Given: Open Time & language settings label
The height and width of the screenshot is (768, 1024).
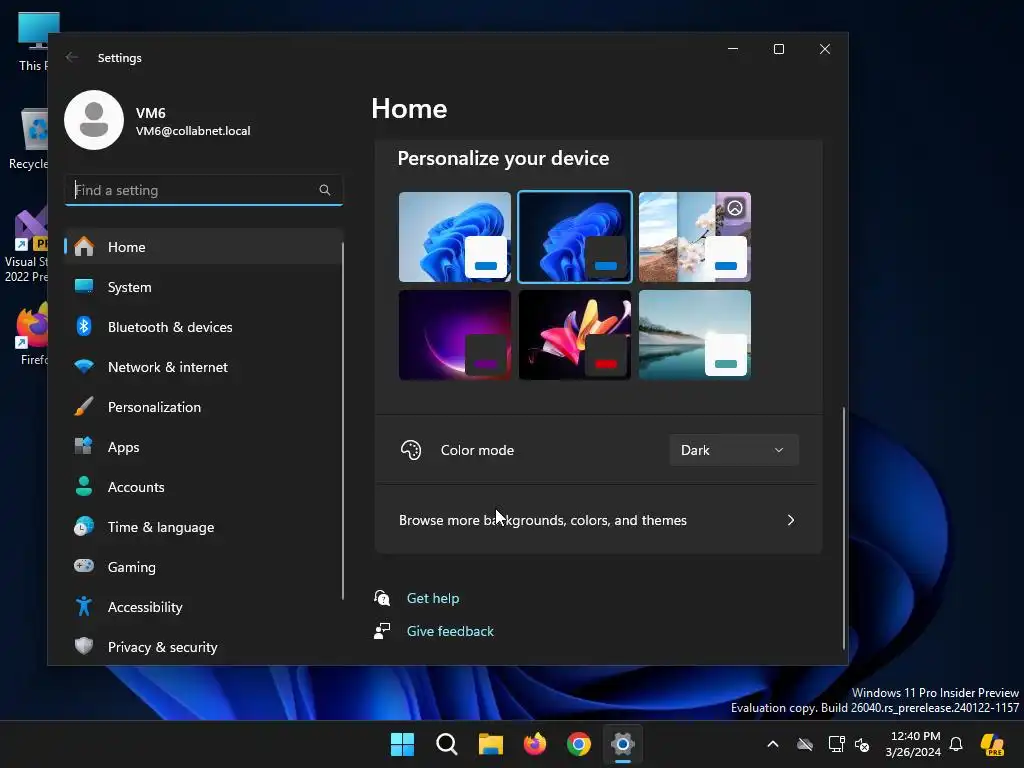Looking at the screenshot, I should pos(161,527).
